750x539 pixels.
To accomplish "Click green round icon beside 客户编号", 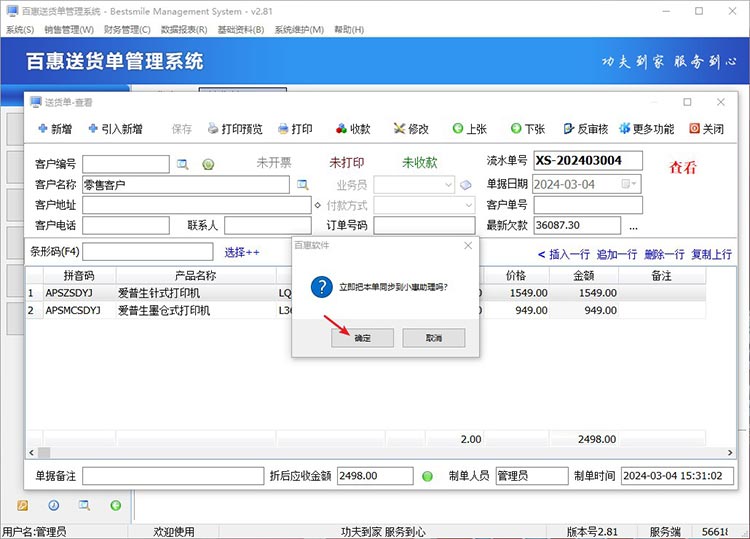I will point(208,165).
